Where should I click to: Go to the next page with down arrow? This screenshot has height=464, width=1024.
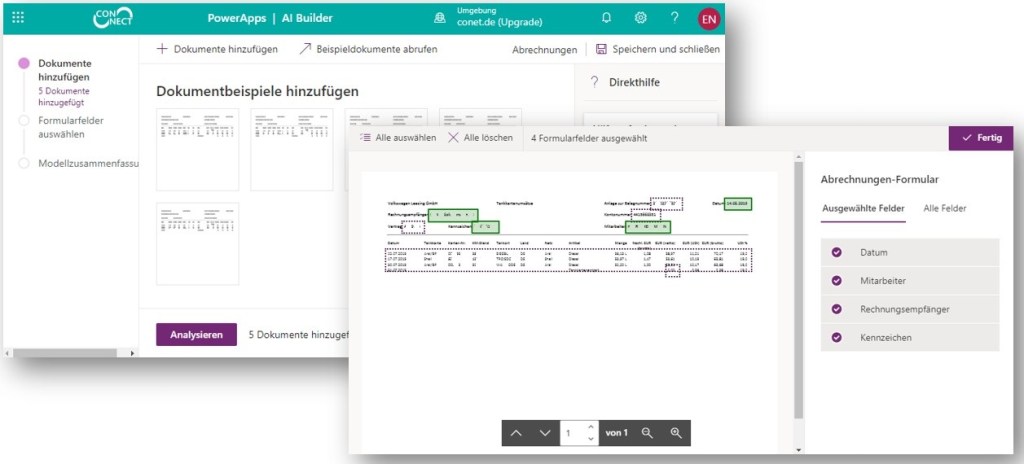pos(545,433)
